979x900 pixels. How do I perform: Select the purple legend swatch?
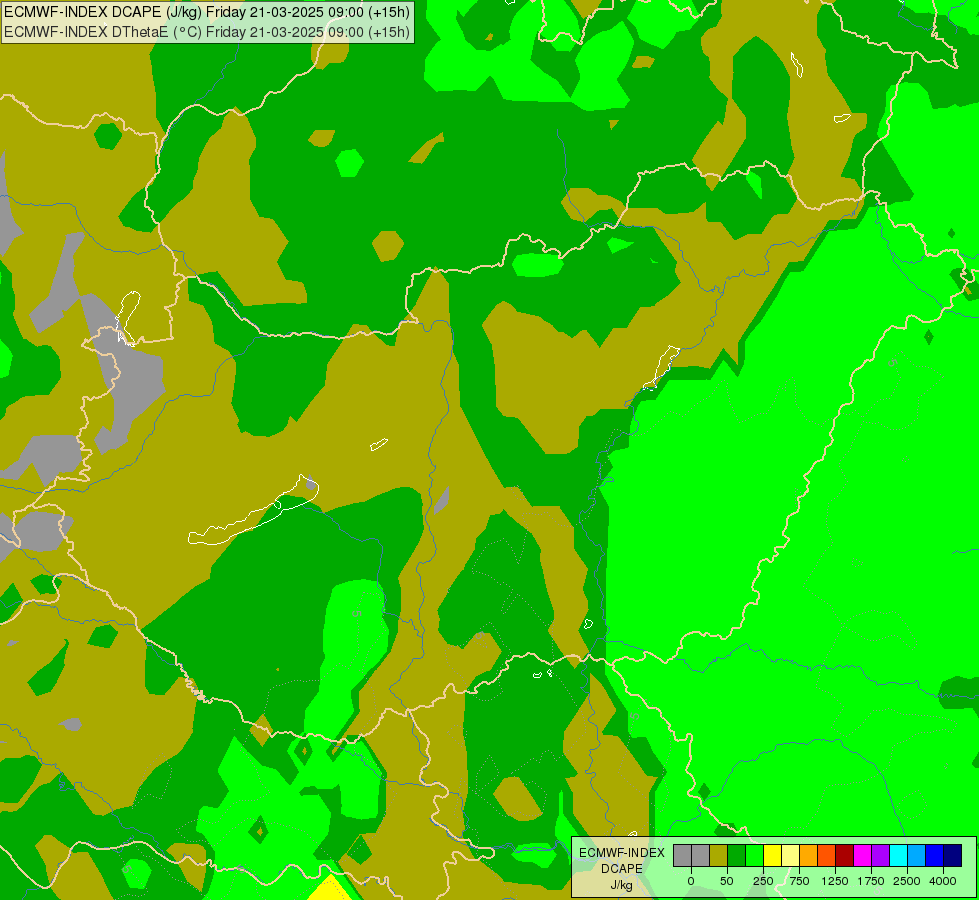[x=880, y=856]
